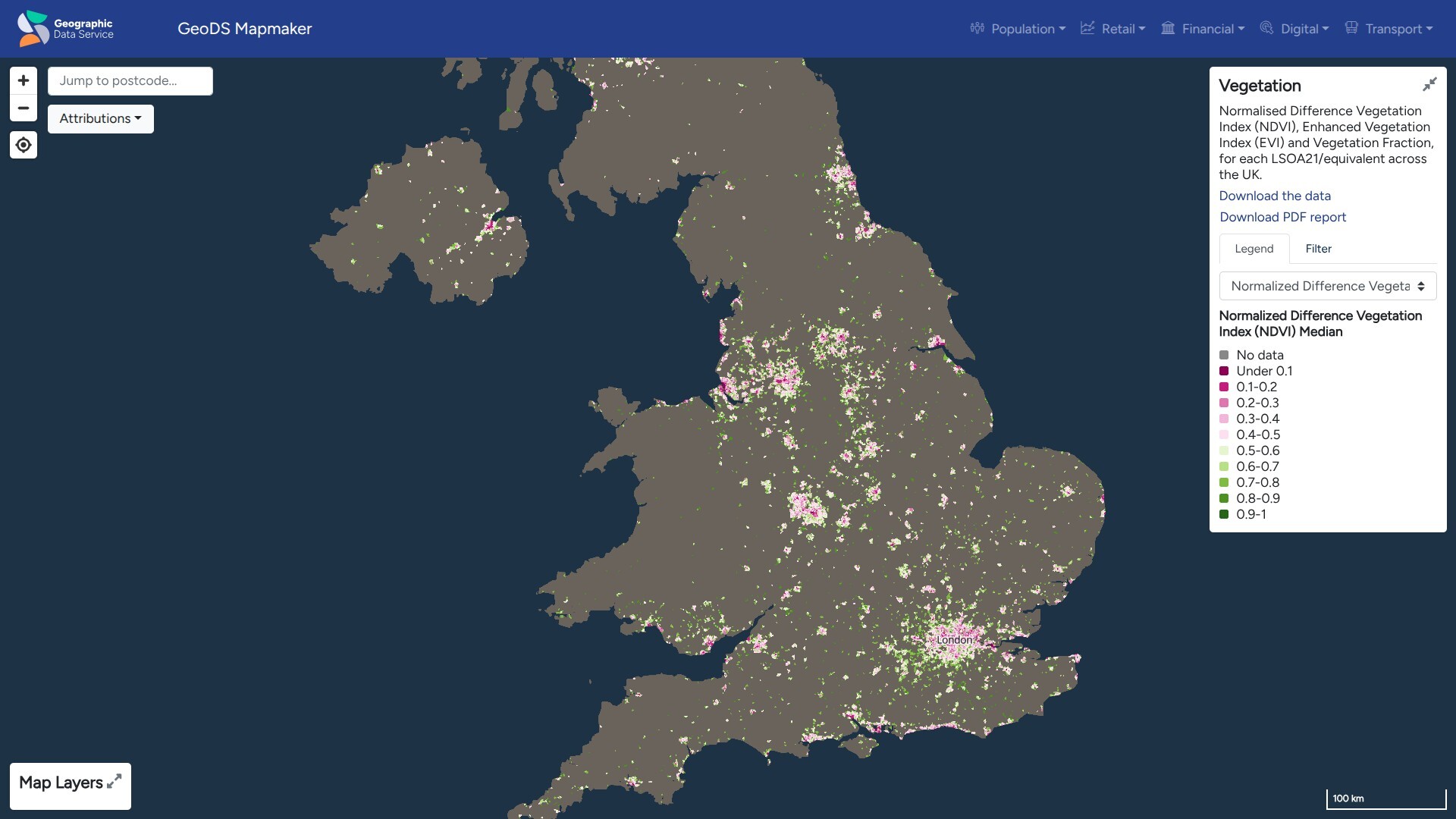Screen dimensions: 1456x819
Task: Click the 0.5-0.6 legend swatch
Action: (1223, 450)
